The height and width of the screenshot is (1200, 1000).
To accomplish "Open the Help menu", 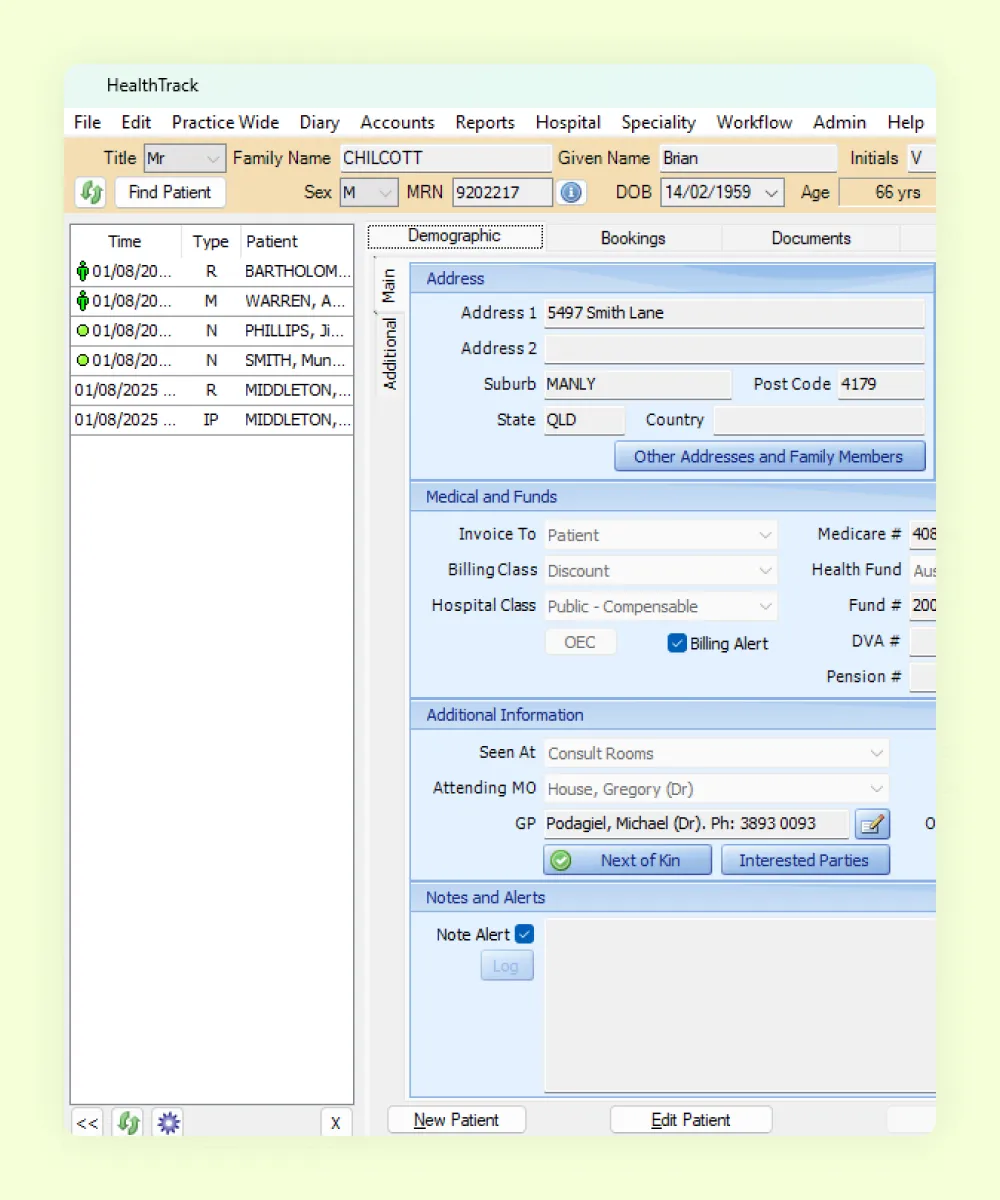I will 905,122.
